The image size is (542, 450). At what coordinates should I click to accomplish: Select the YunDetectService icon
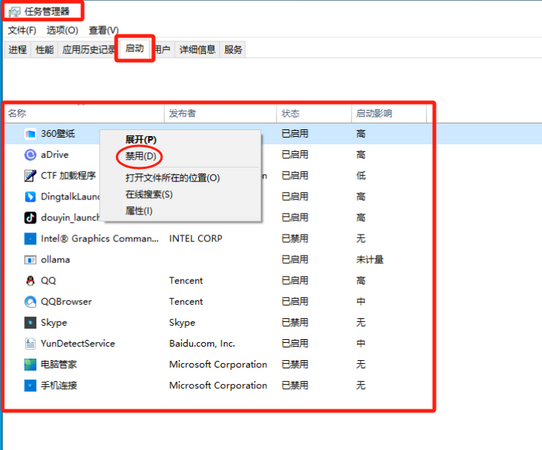30,344
